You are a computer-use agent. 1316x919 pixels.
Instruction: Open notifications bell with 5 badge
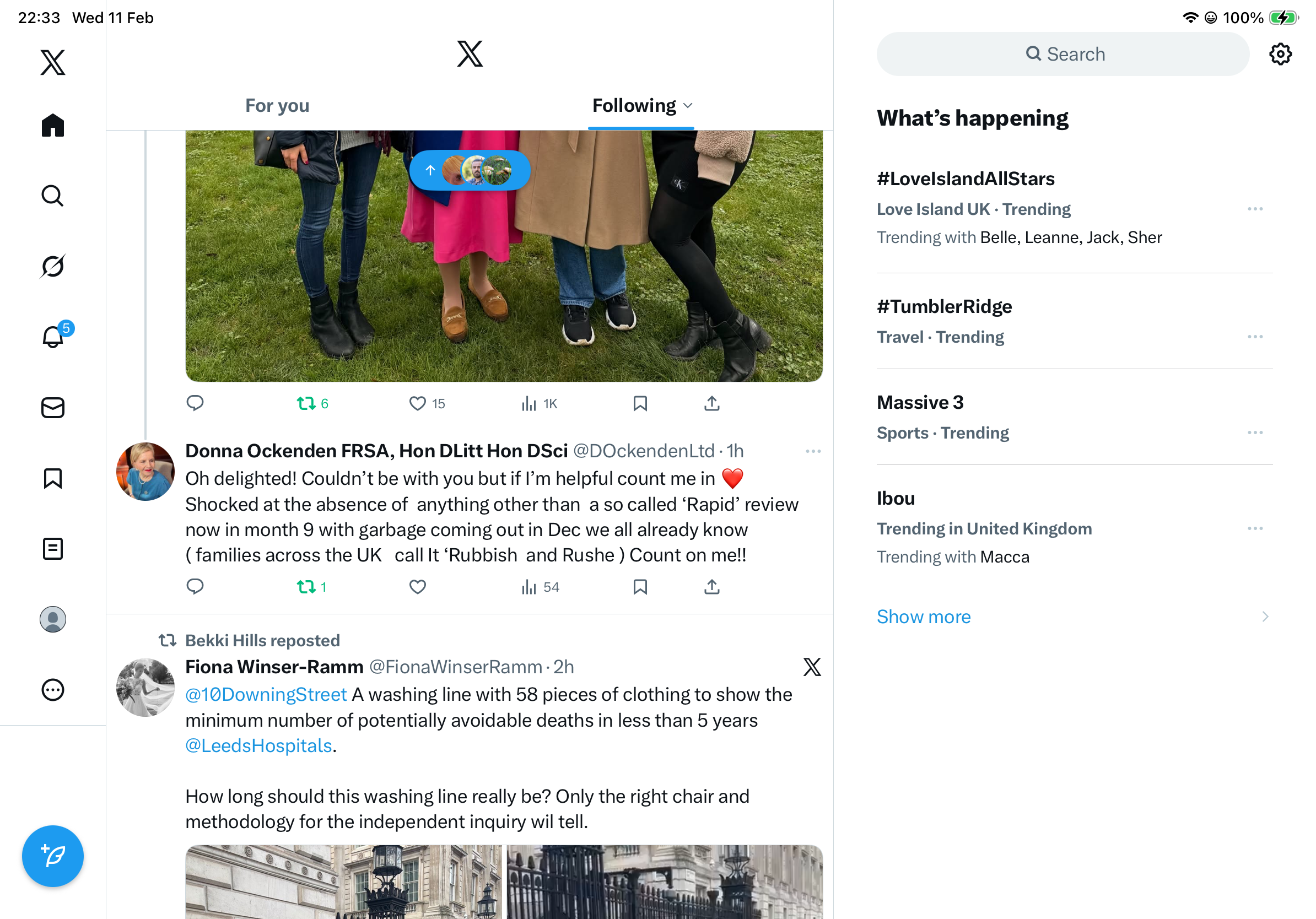coord(53,337)
